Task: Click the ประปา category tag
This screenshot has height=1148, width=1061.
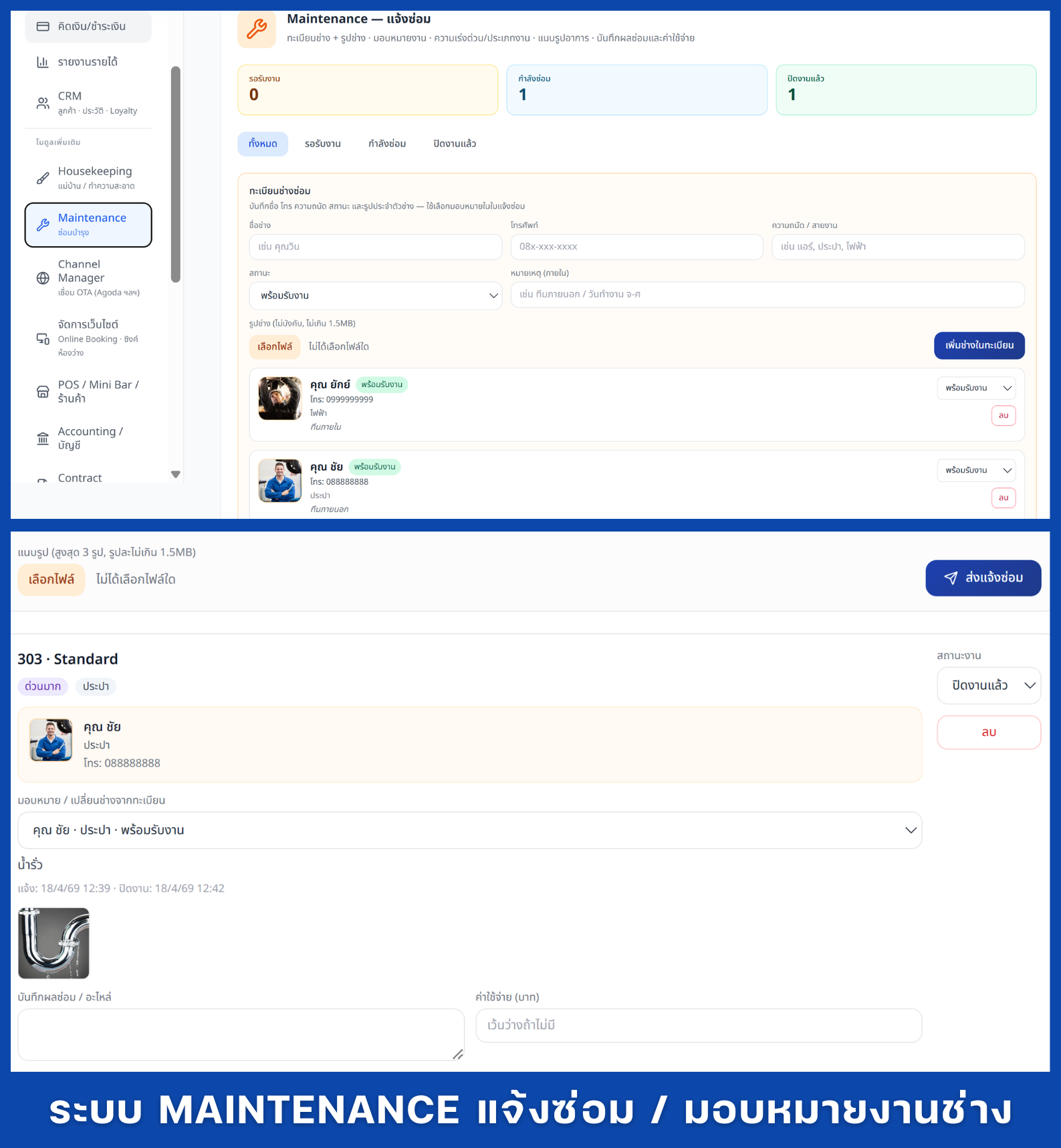Action: (96, 687)
